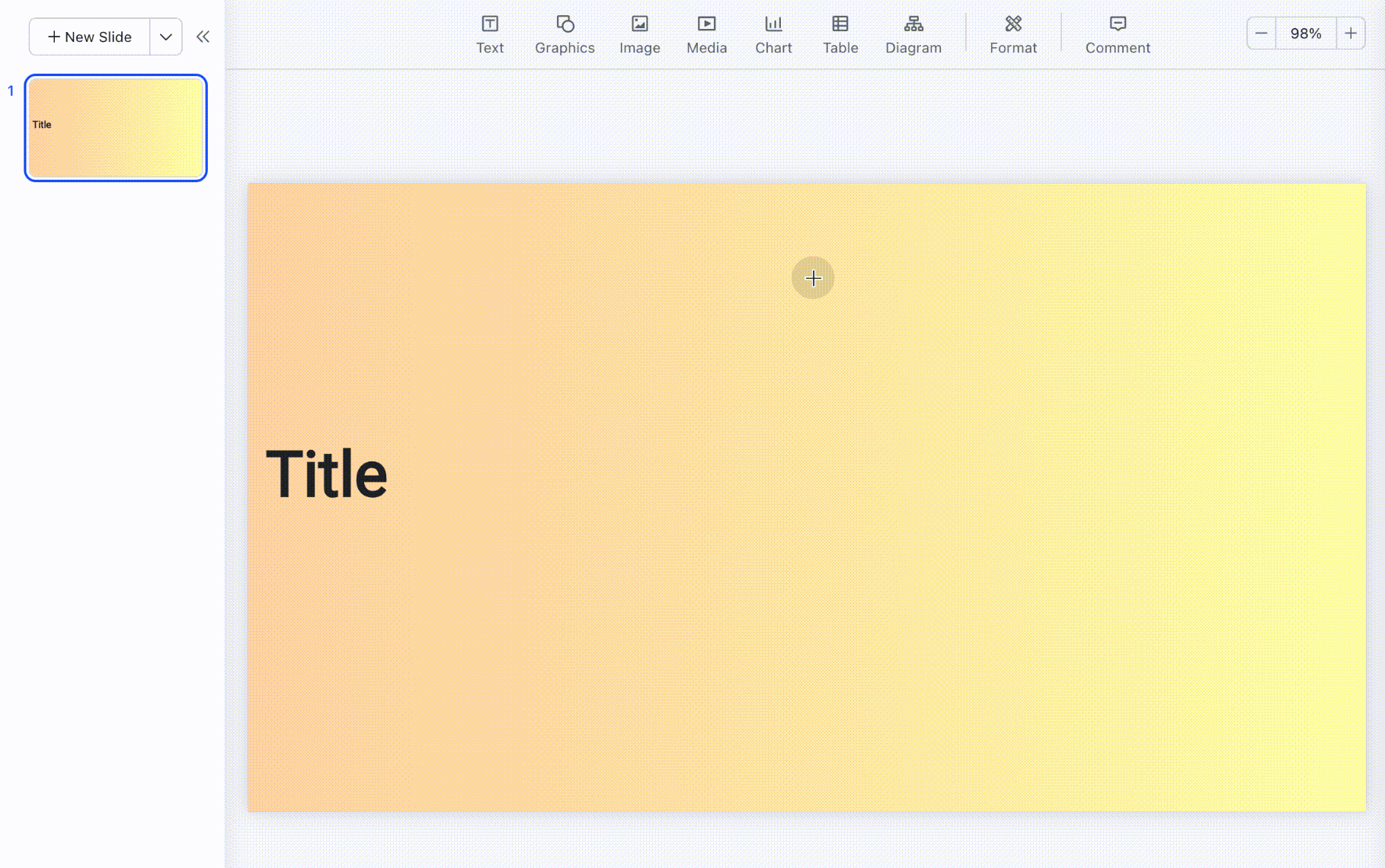
Task: Select slide 1 in the navigator
Action: coord(115,128)
